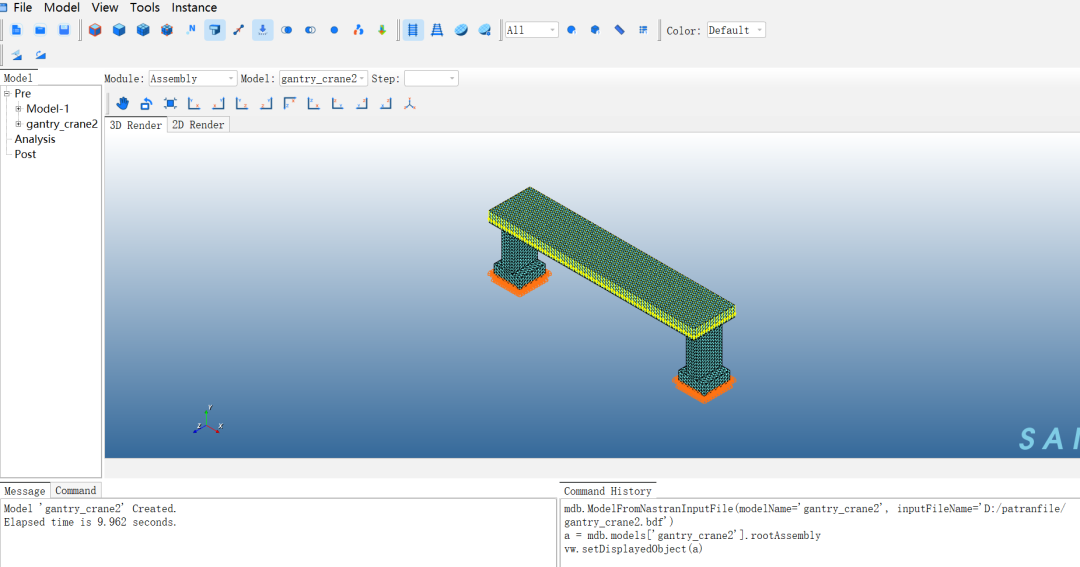Click the second overlapping ovals icon
The image size is (1080, 567).
click(311, 30)
